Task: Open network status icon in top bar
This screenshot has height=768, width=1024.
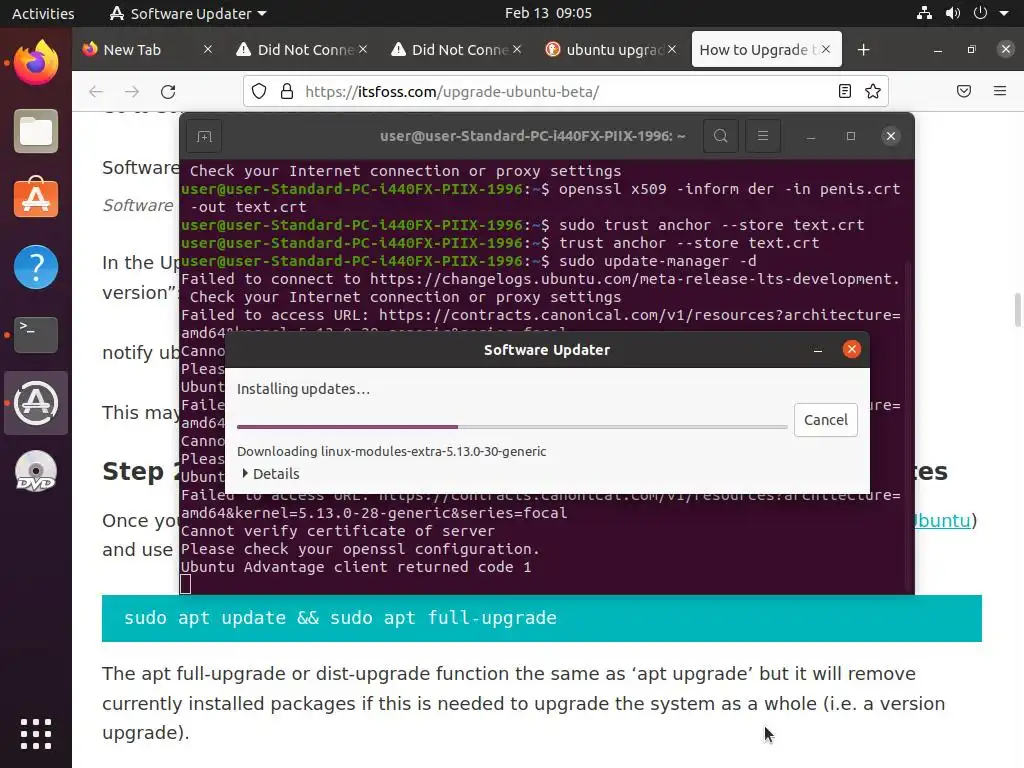Action: tap(924, 13)
